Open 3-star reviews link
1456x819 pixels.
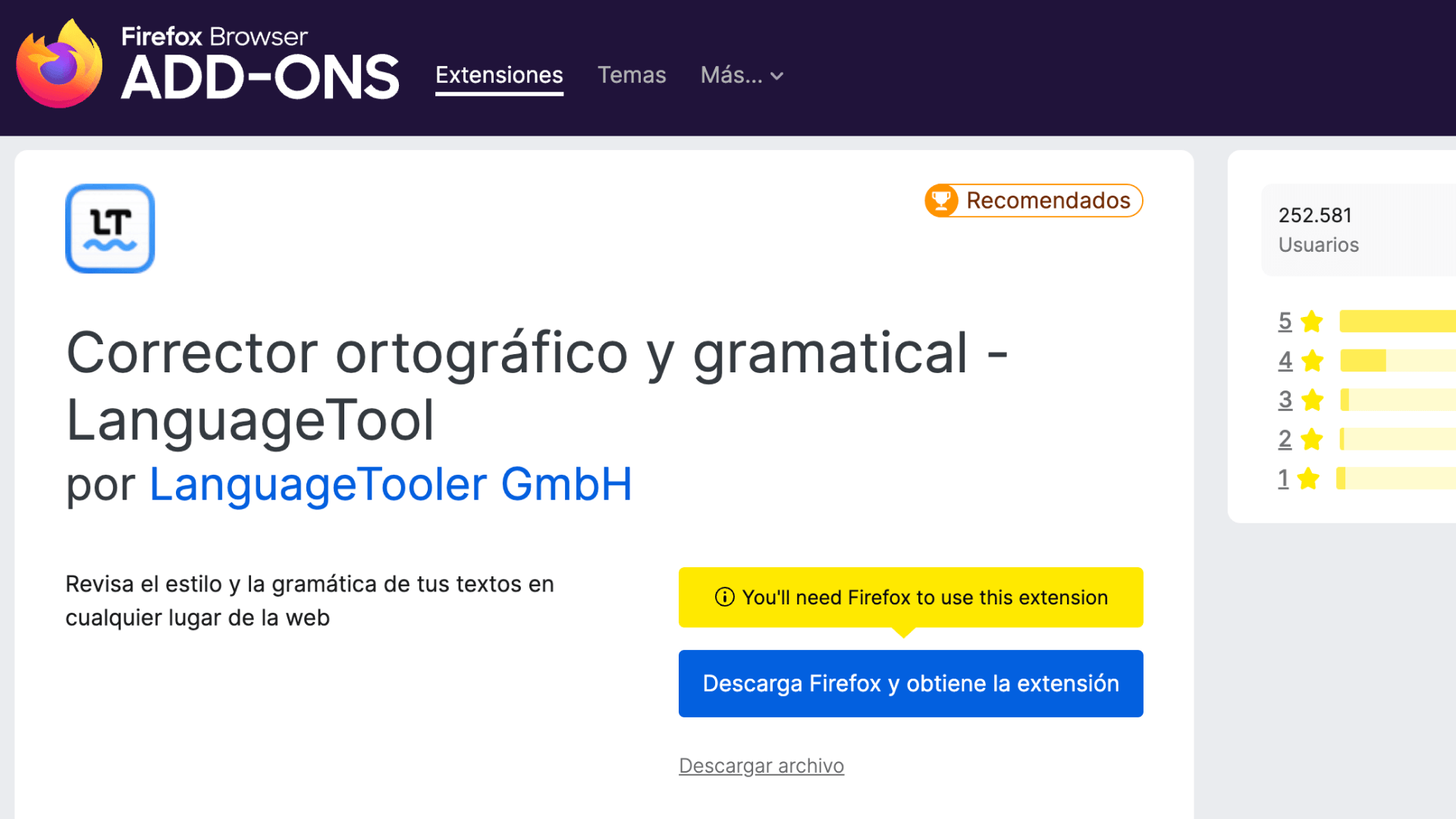click(x=1285, y=400)
